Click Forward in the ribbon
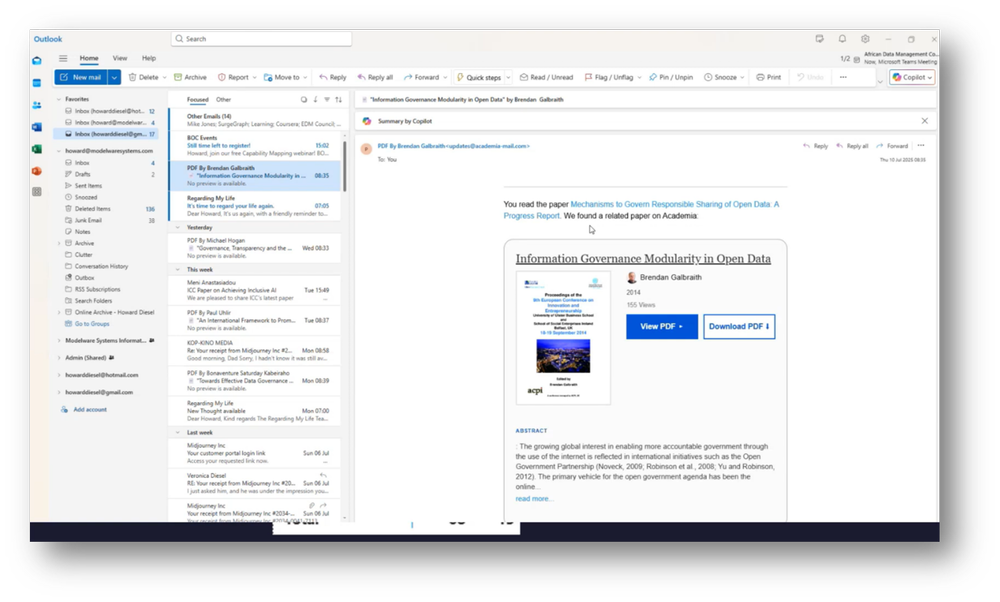The height and width of the screenshot is (602, 1000). click(x=422, y=77)
